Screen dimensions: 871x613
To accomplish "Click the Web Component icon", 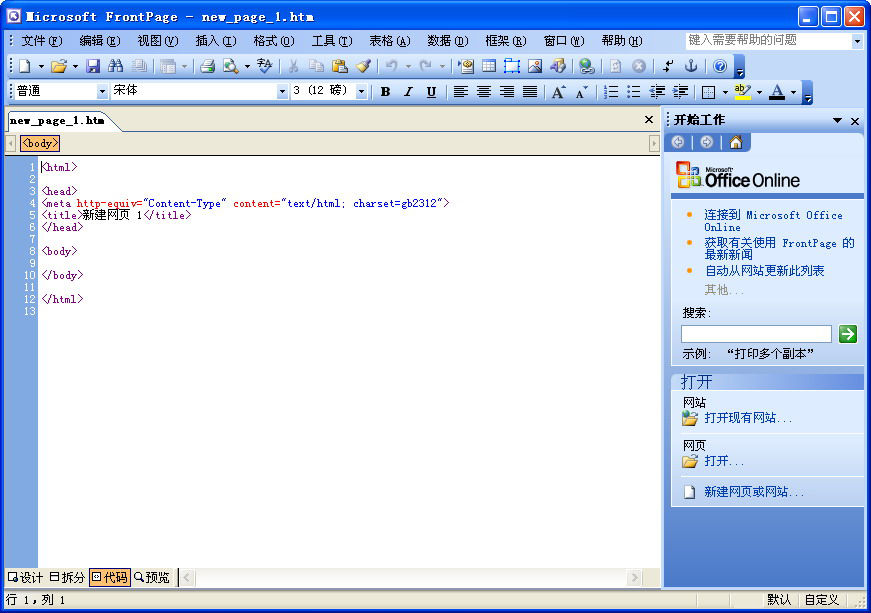I will coord(465,67).
